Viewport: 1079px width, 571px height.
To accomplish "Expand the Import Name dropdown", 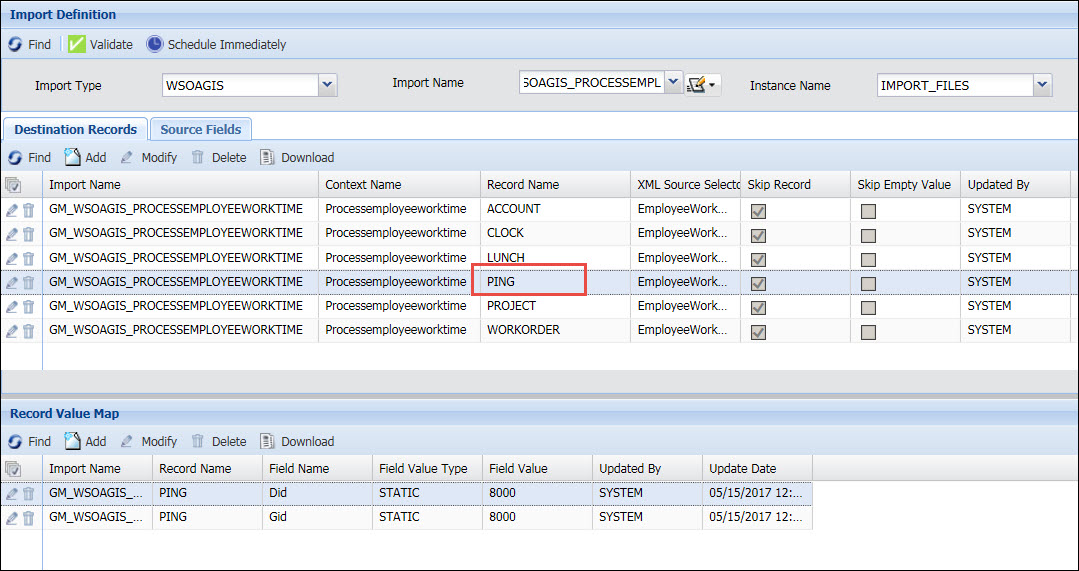I will coord(672,83).
